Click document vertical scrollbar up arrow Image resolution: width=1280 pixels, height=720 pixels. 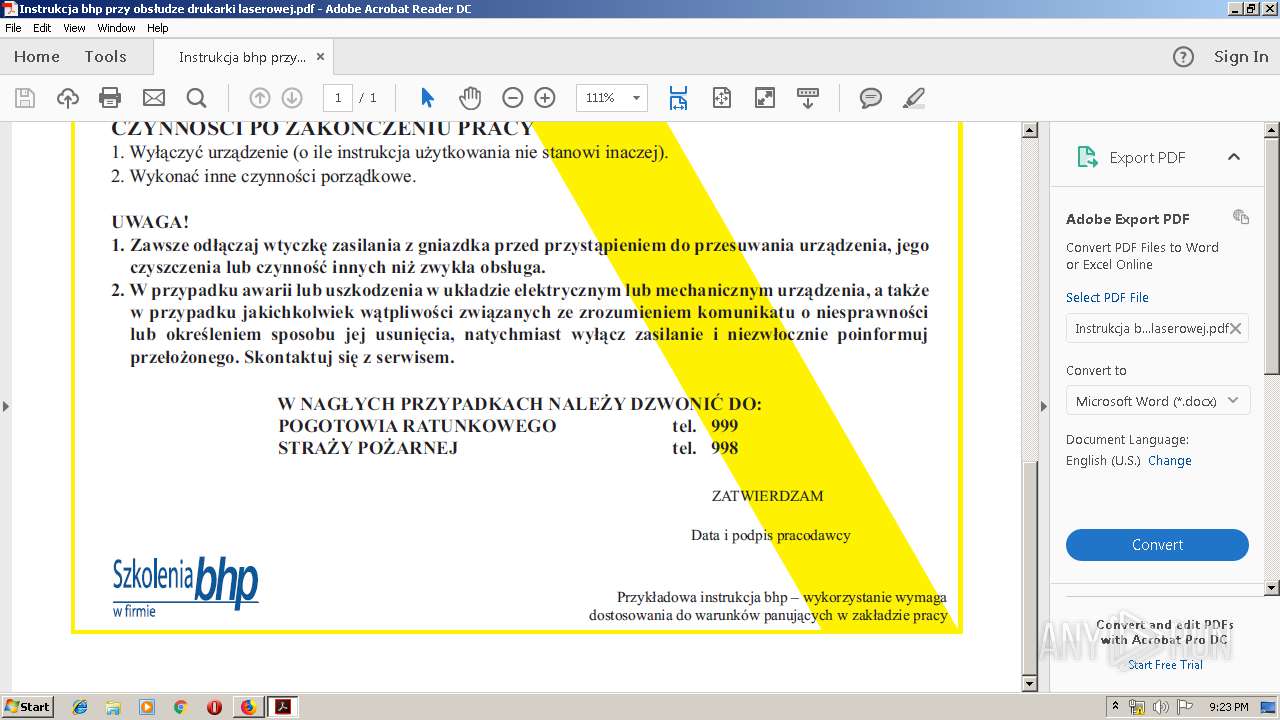[1030, 130]
